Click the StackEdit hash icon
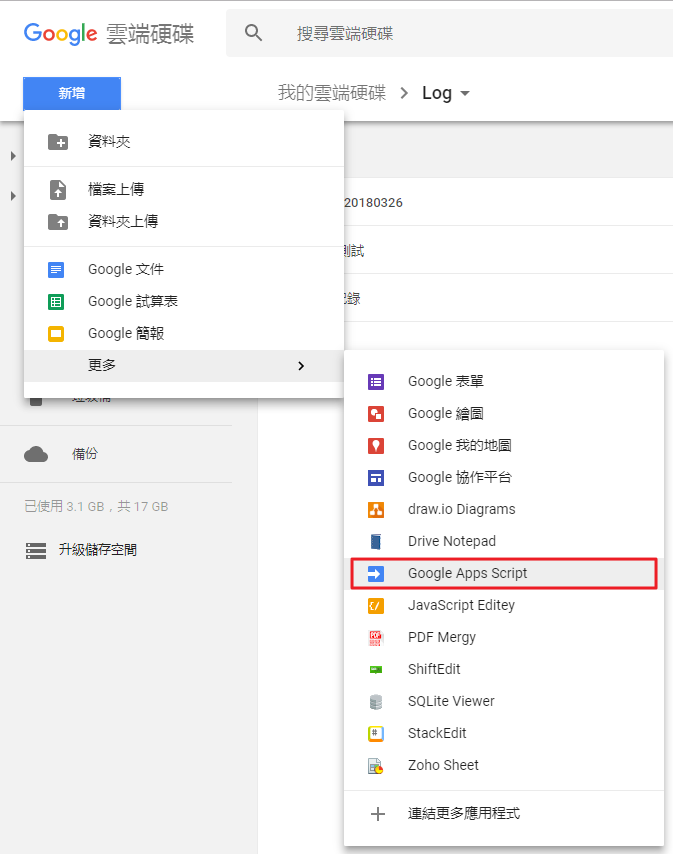Viewport: 673px width, 854px height. pyautogui.click(x=376, y=734)
